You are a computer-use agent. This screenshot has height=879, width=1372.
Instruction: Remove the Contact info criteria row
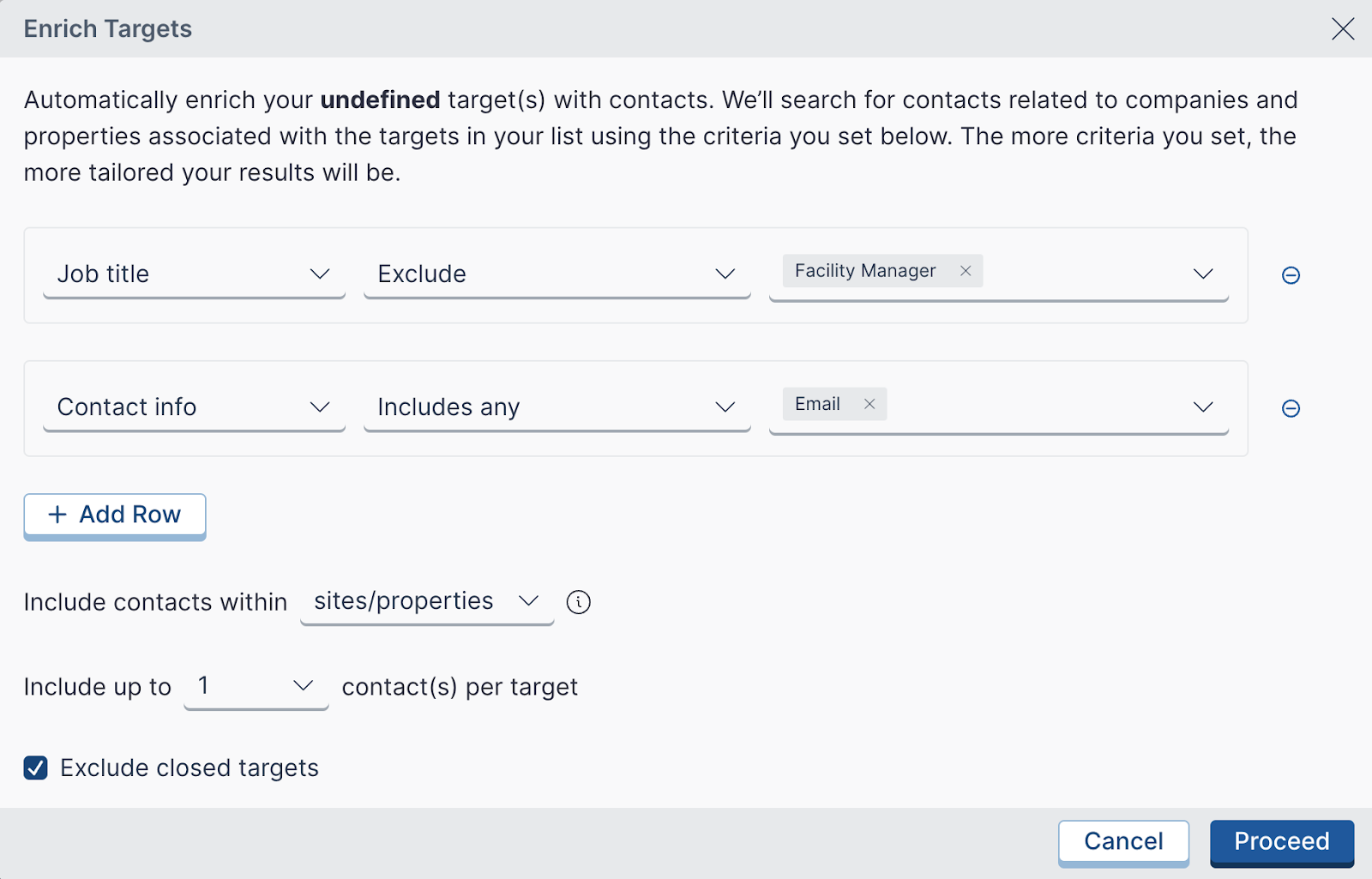point(1291,408)
